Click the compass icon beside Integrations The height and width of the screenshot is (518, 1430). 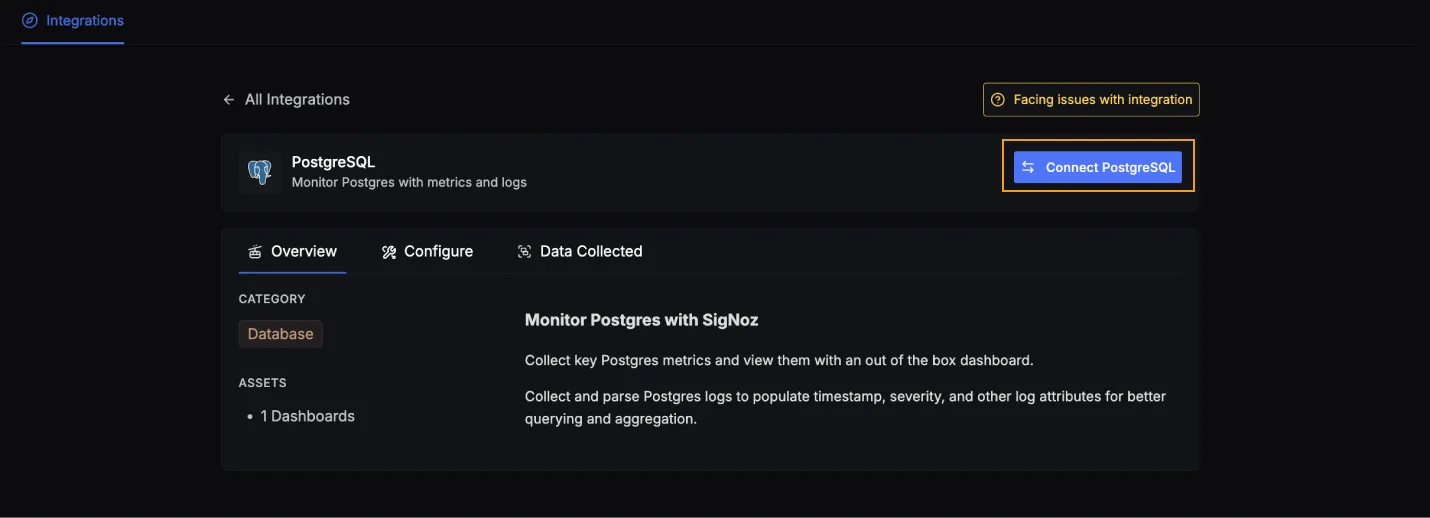click(30, 20)
